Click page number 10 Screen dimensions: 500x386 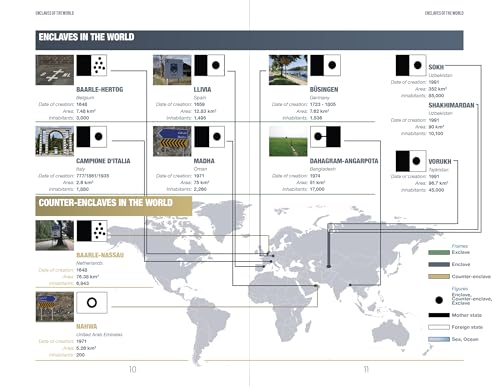[x=133, y=369]
